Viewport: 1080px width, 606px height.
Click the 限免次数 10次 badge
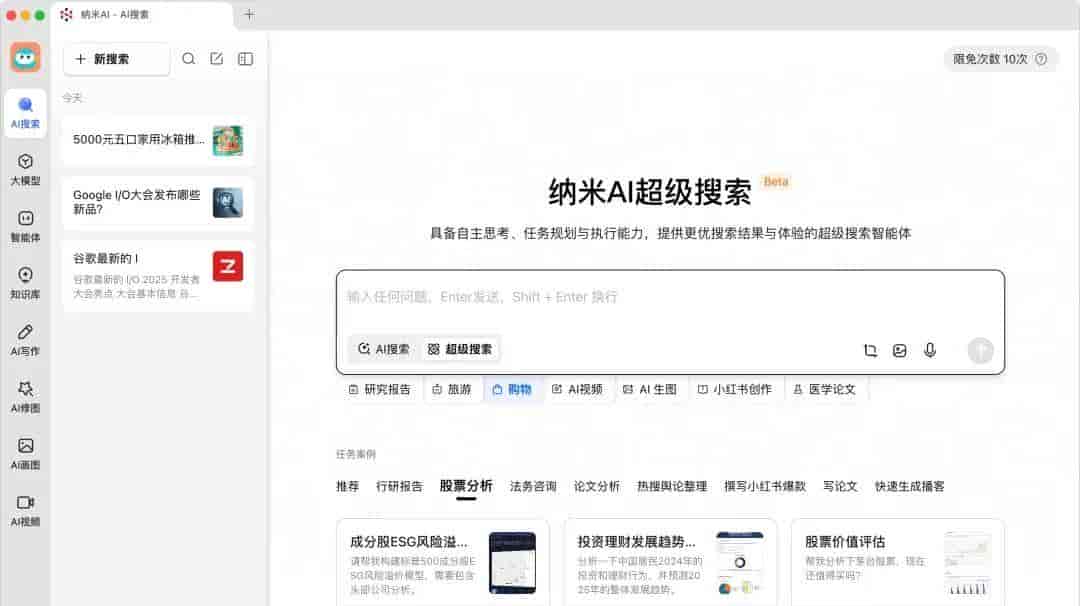click(1000, 59)
